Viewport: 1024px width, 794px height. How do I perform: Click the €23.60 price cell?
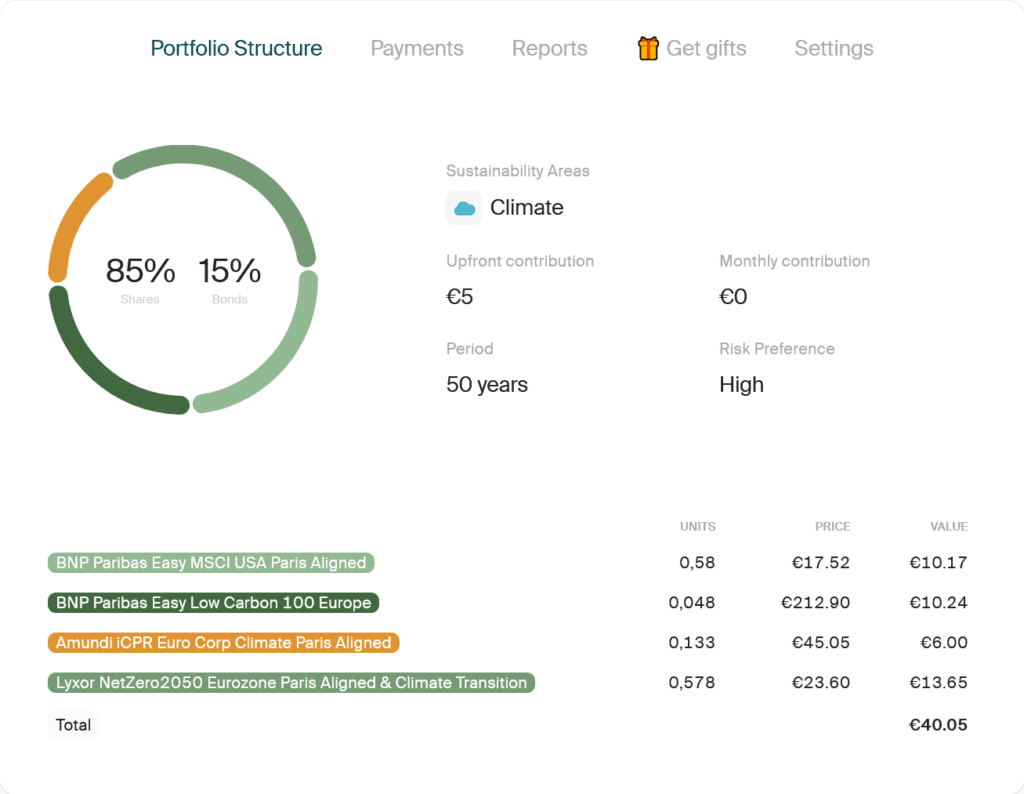point(821,682)
